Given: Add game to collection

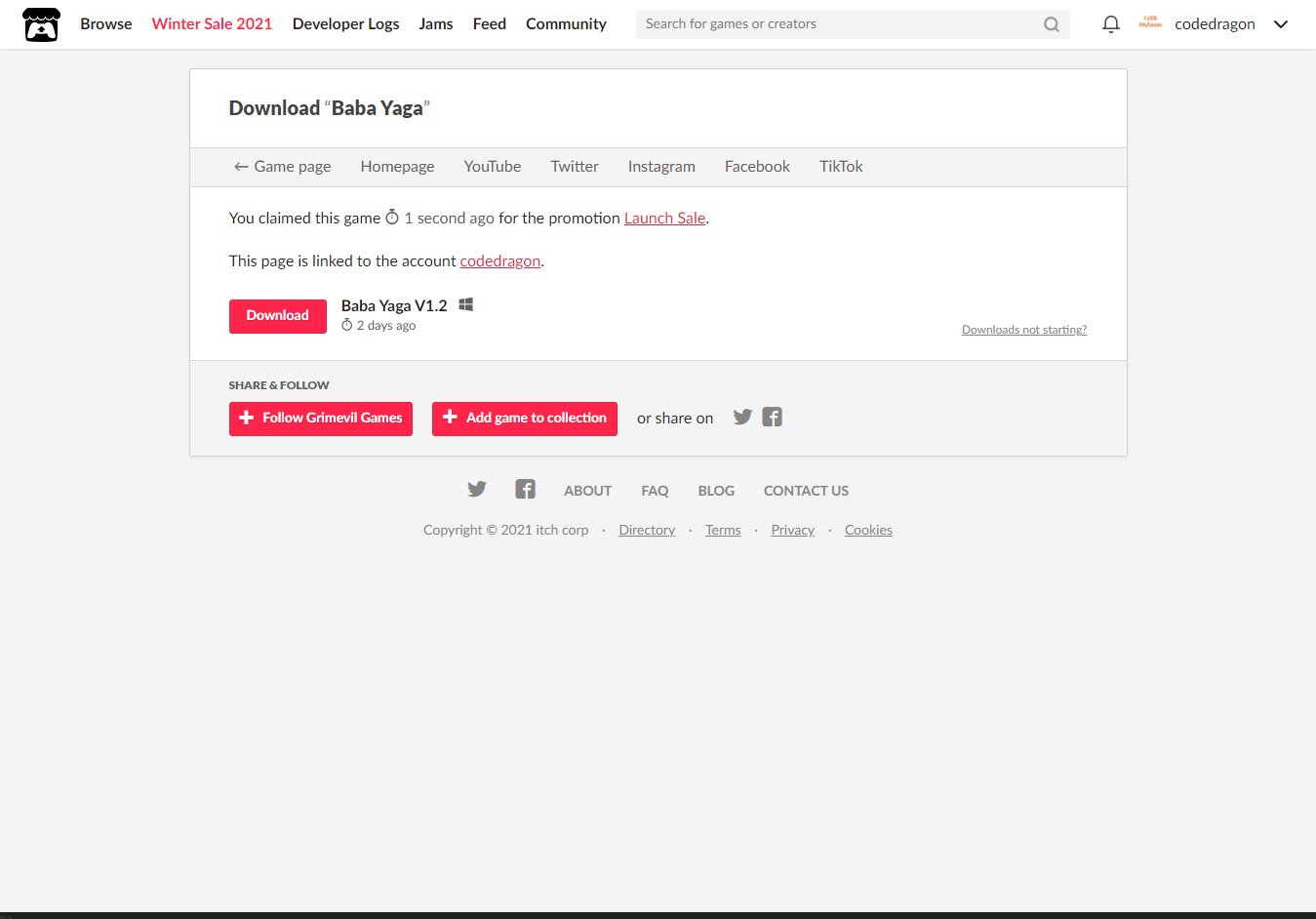Looking at the screenshot, I should (525, 419).
